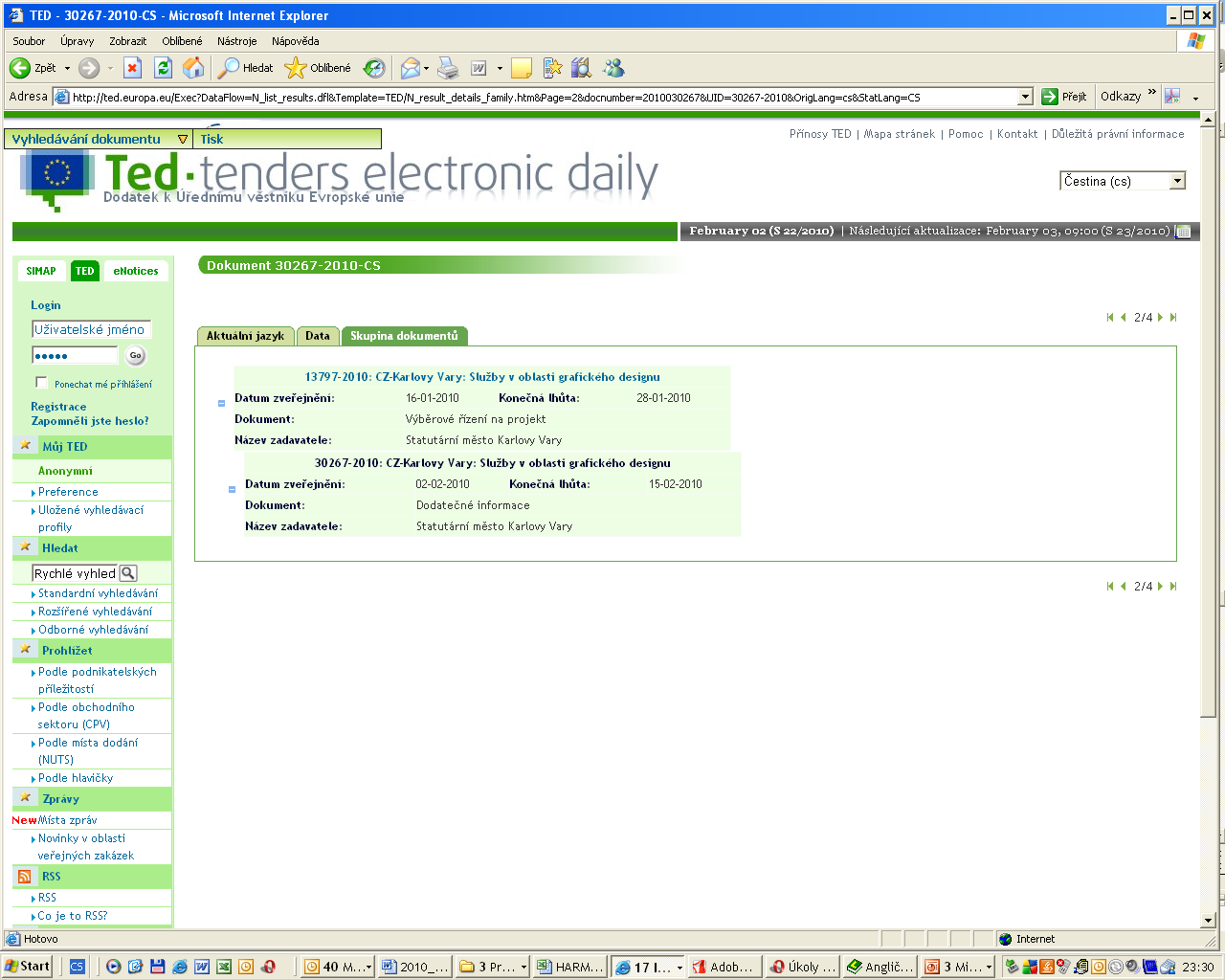Viewport: 1225px width, 980px height.
Task: Open the Messenger people icon in toolbar
Action: (x=613, y=68)
